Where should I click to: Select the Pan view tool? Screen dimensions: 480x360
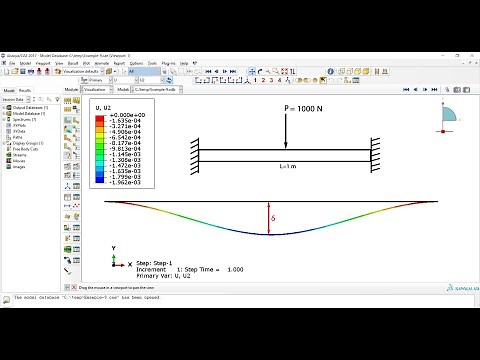(x=252, y=71)
